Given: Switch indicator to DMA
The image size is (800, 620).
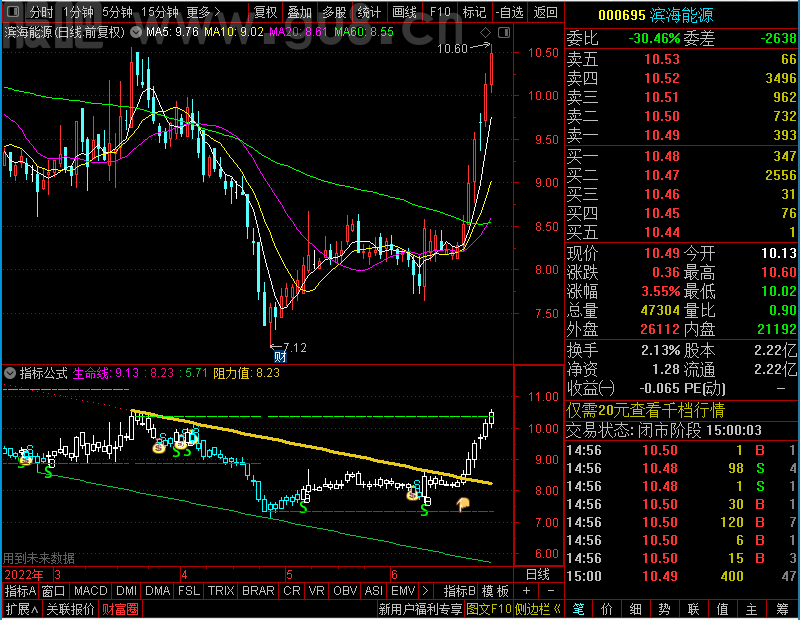Looking at the screenshot, I should [158, 591].
